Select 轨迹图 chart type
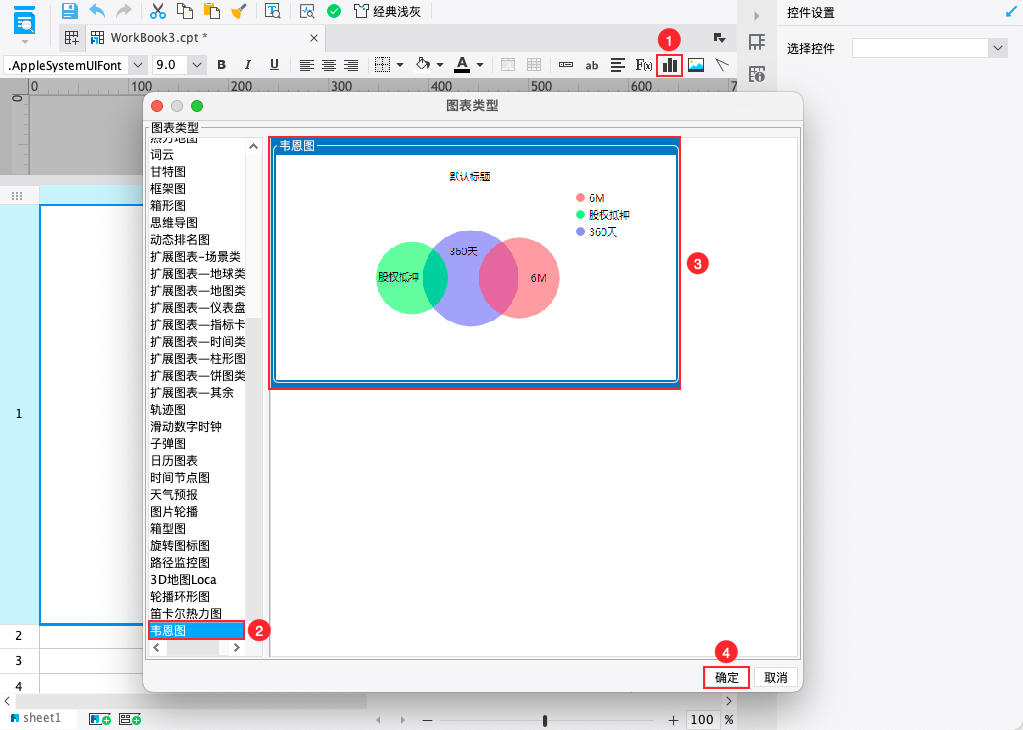Screen dimensions: 1023x730 tap(168, 410)
